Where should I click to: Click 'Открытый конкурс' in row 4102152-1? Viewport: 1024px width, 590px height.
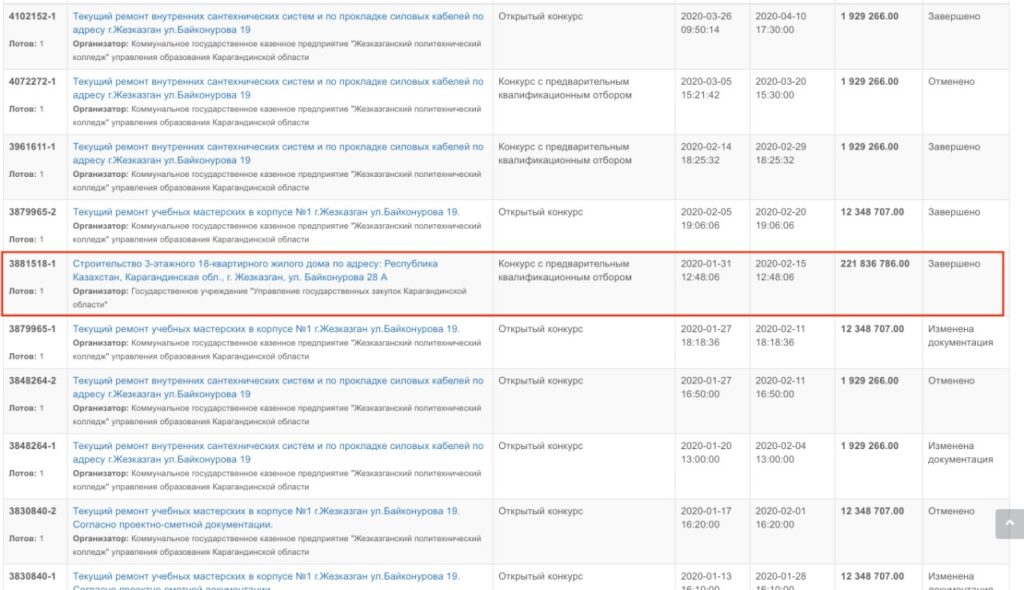click(541, 16)
